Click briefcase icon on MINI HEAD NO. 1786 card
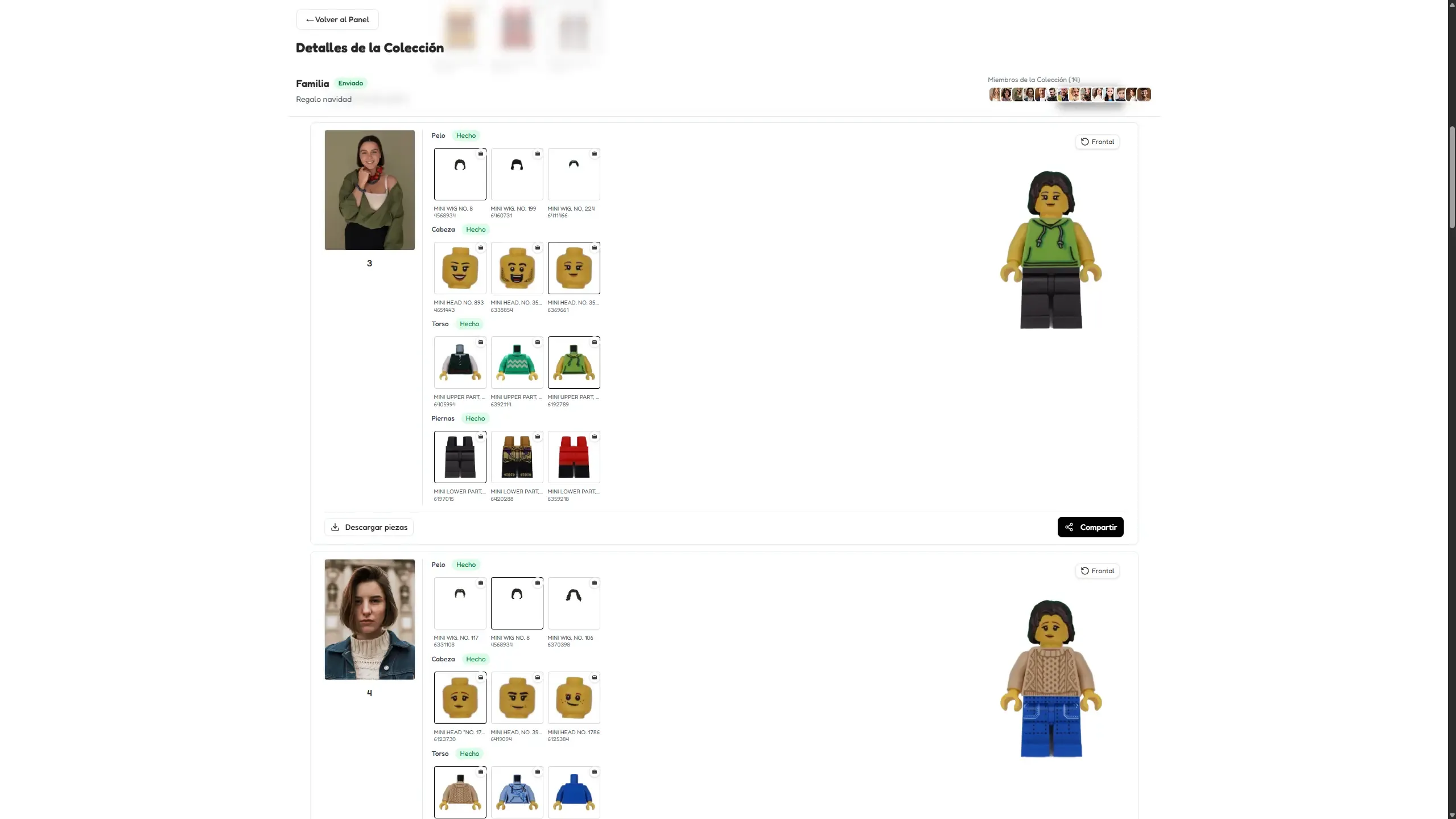This screenshot has width=1456, height=819. point(594,677)
